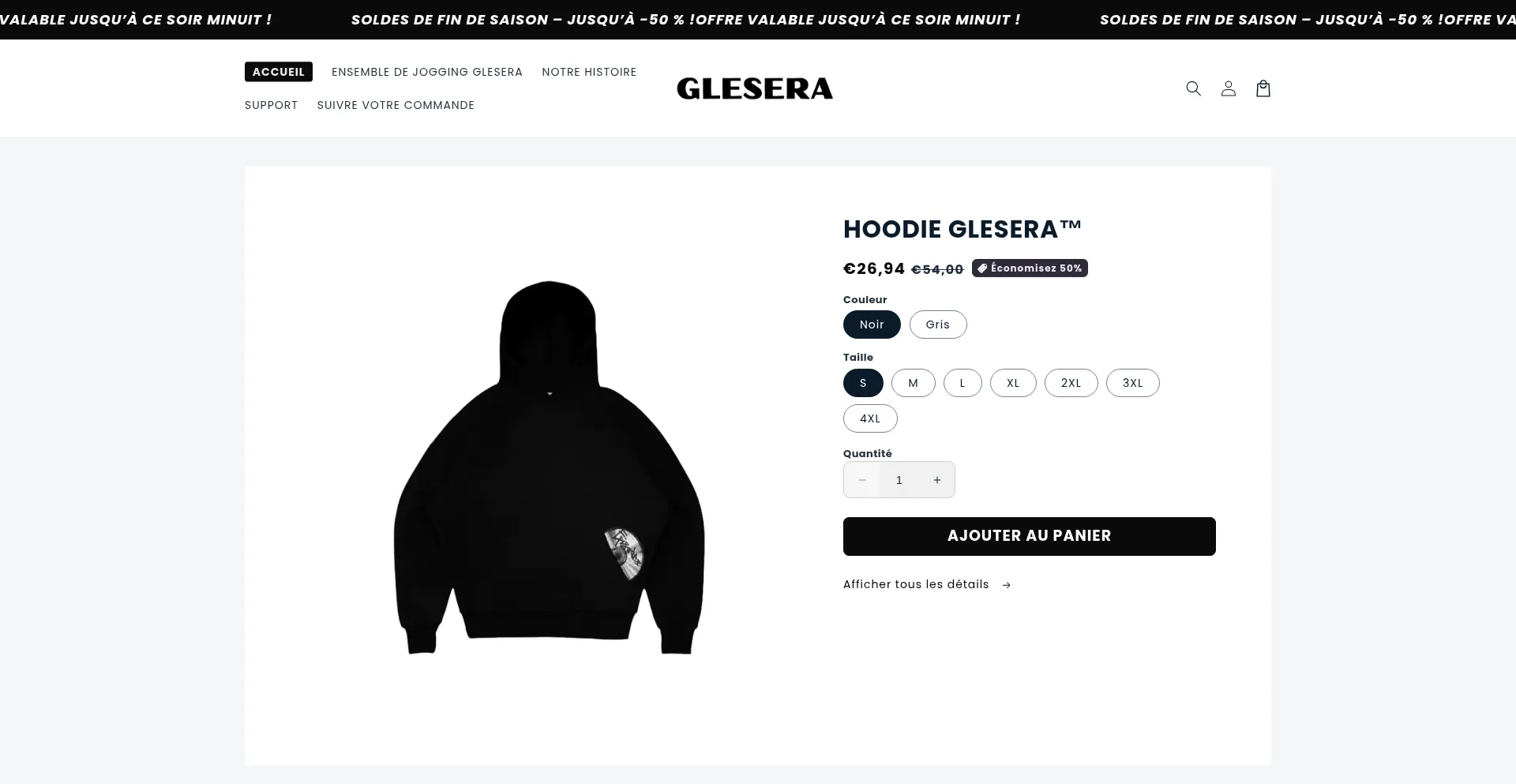
Task: Decrease quantity with the minus icon
Action: pos(862,480)
